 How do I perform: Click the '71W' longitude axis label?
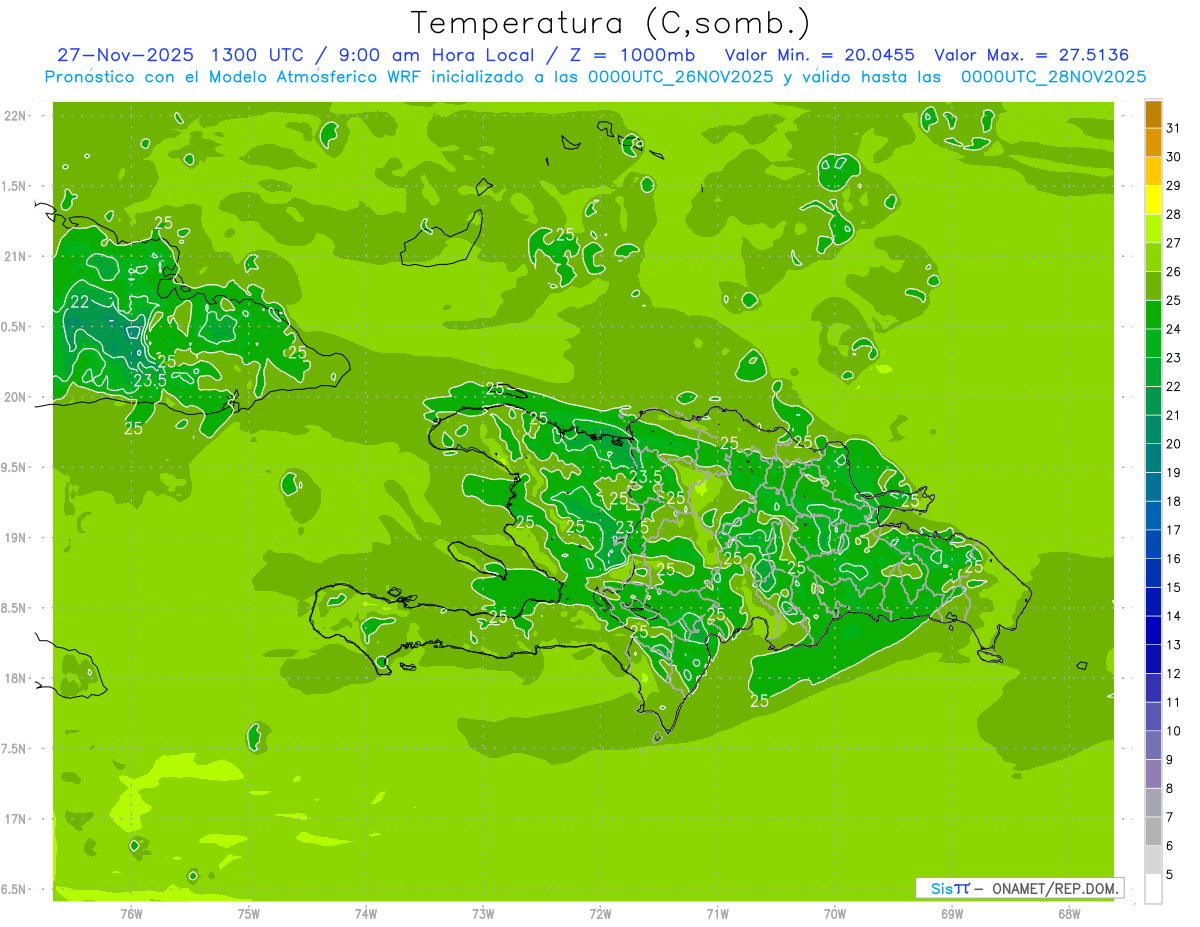[717, 914]
